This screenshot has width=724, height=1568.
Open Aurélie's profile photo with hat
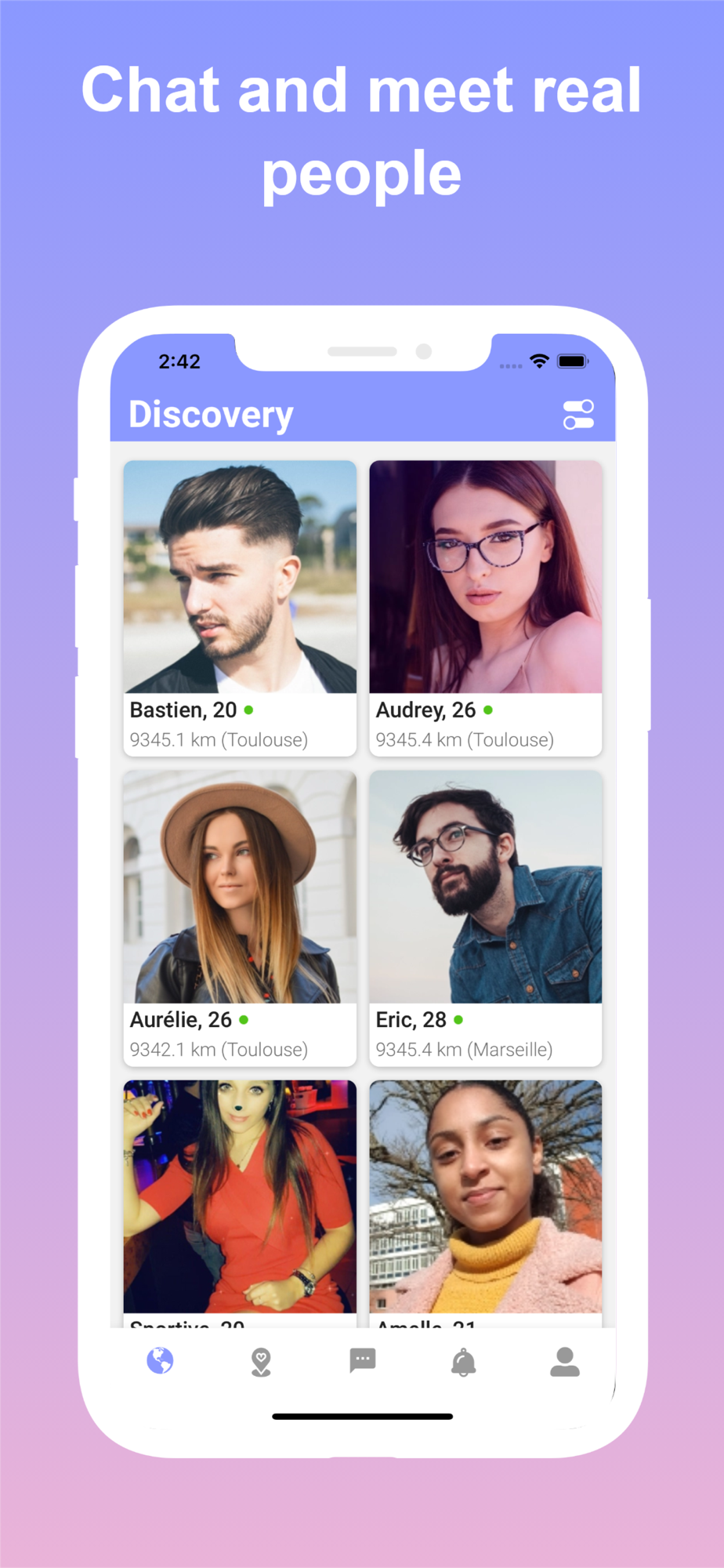[x=240, y=887]
